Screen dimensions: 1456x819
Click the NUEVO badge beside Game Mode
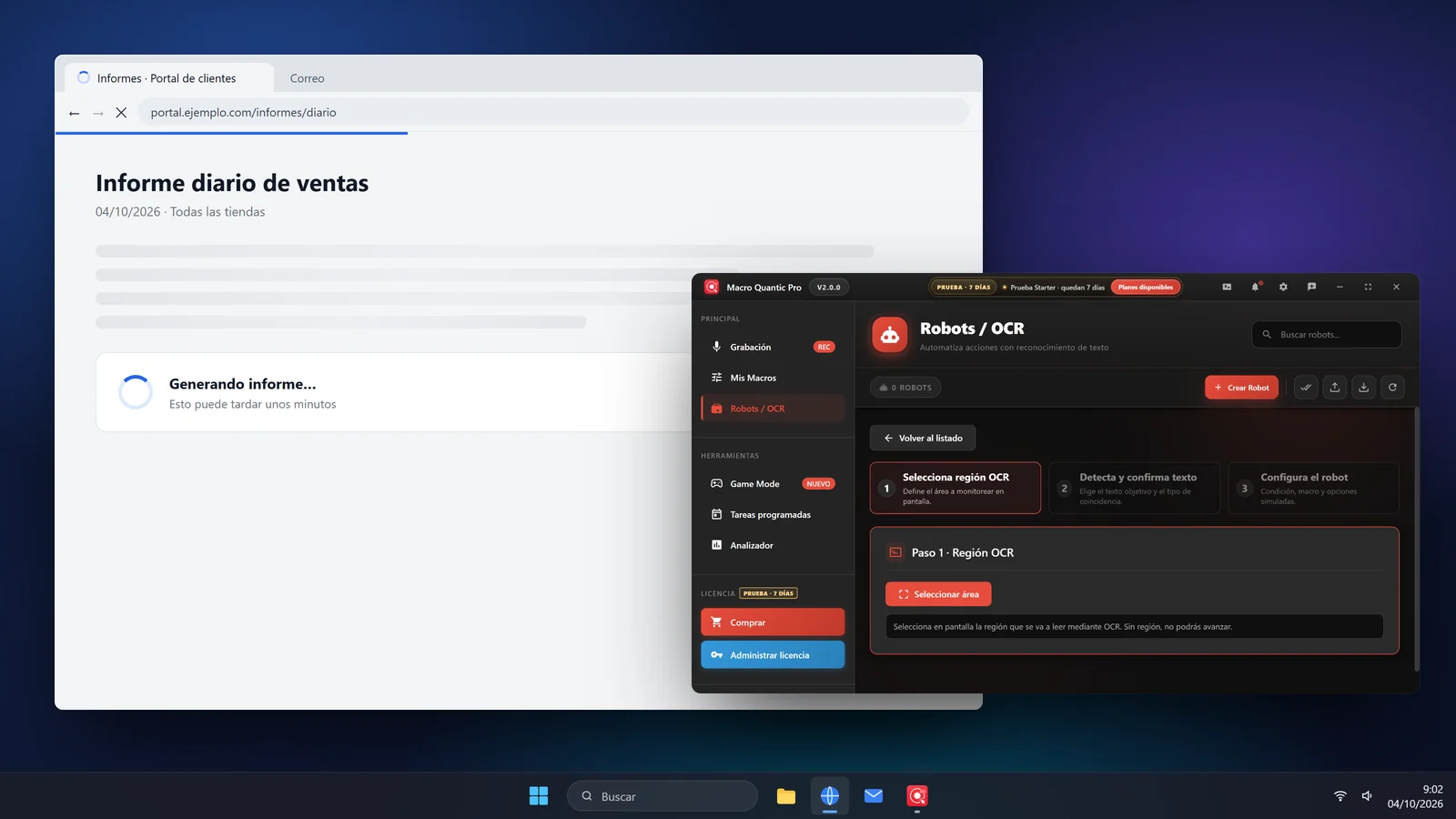[x=818, y=484]
